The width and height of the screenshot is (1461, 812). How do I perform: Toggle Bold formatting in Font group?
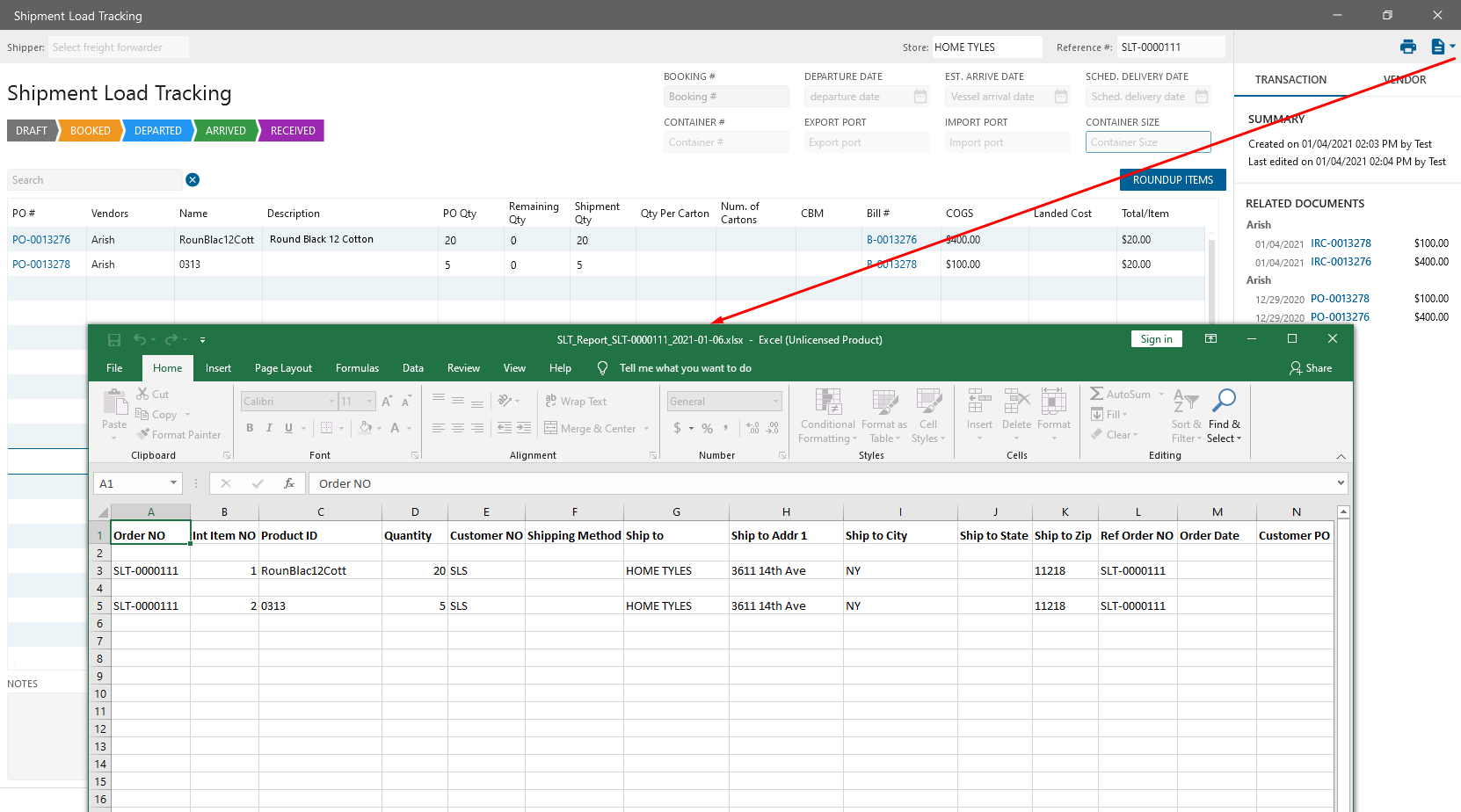point(250,428)
